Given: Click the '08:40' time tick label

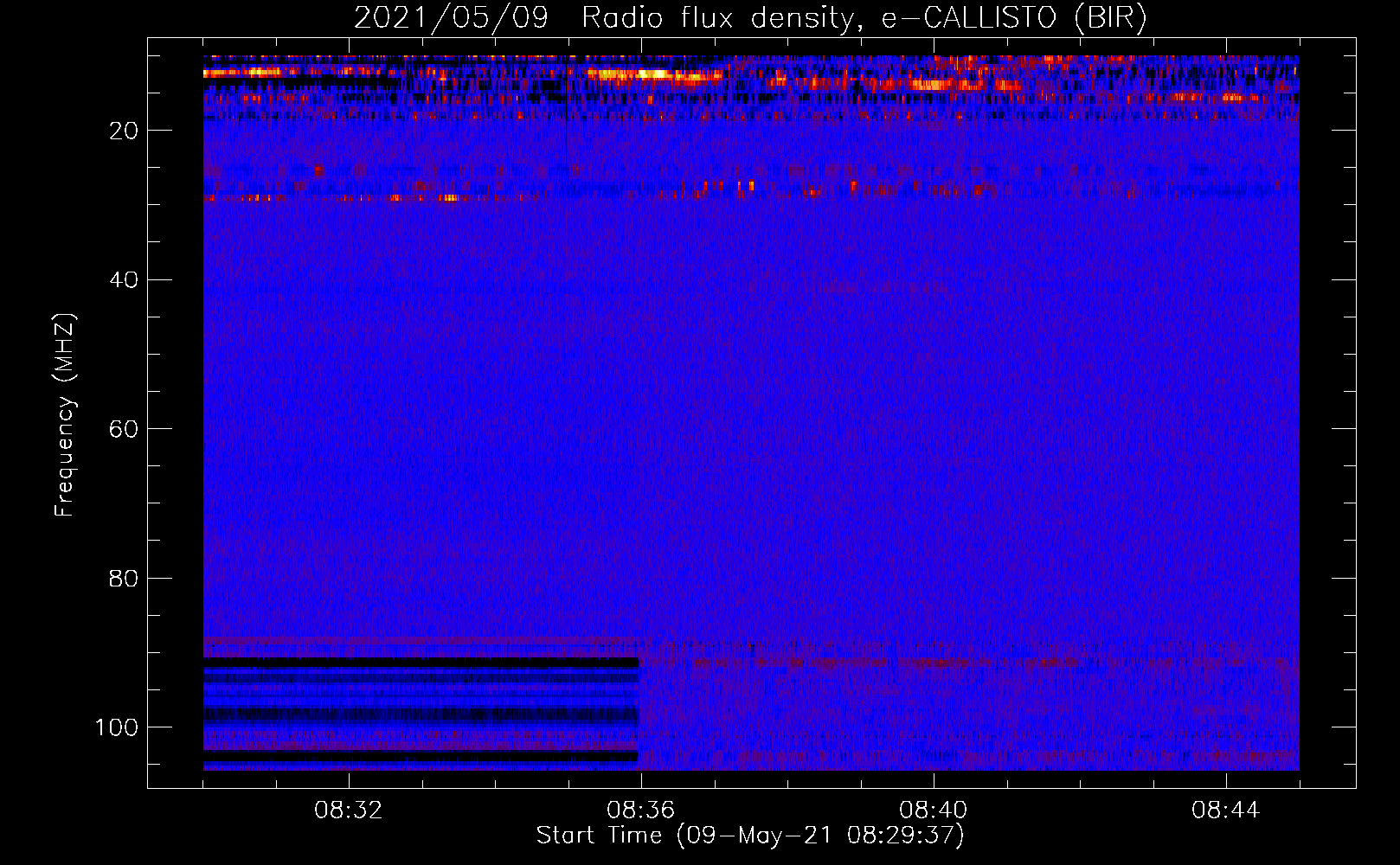Looking at the screenshot, I should [x=934, y=811].
